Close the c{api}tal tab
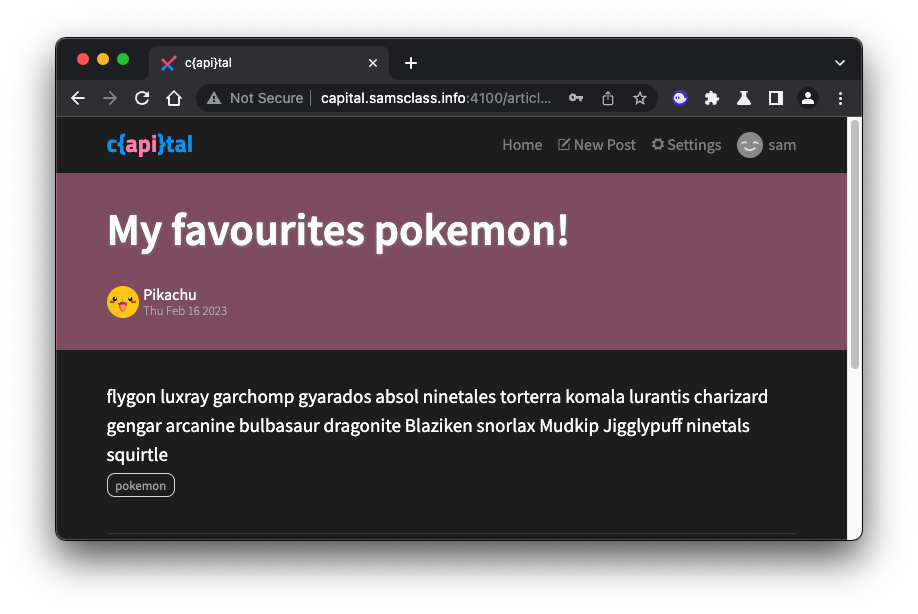 [373, 63]
